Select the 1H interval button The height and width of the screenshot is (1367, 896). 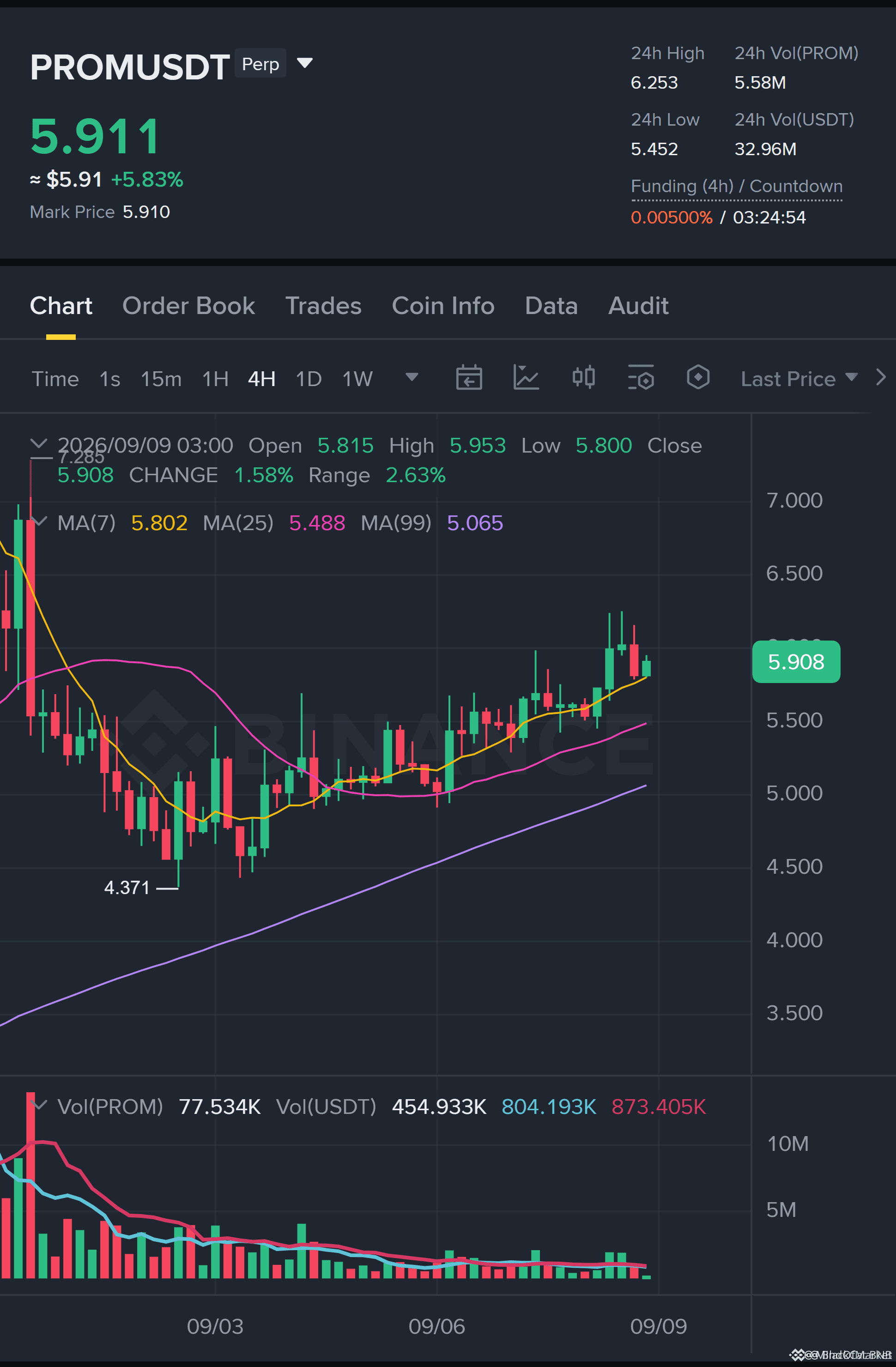point(215,379)
